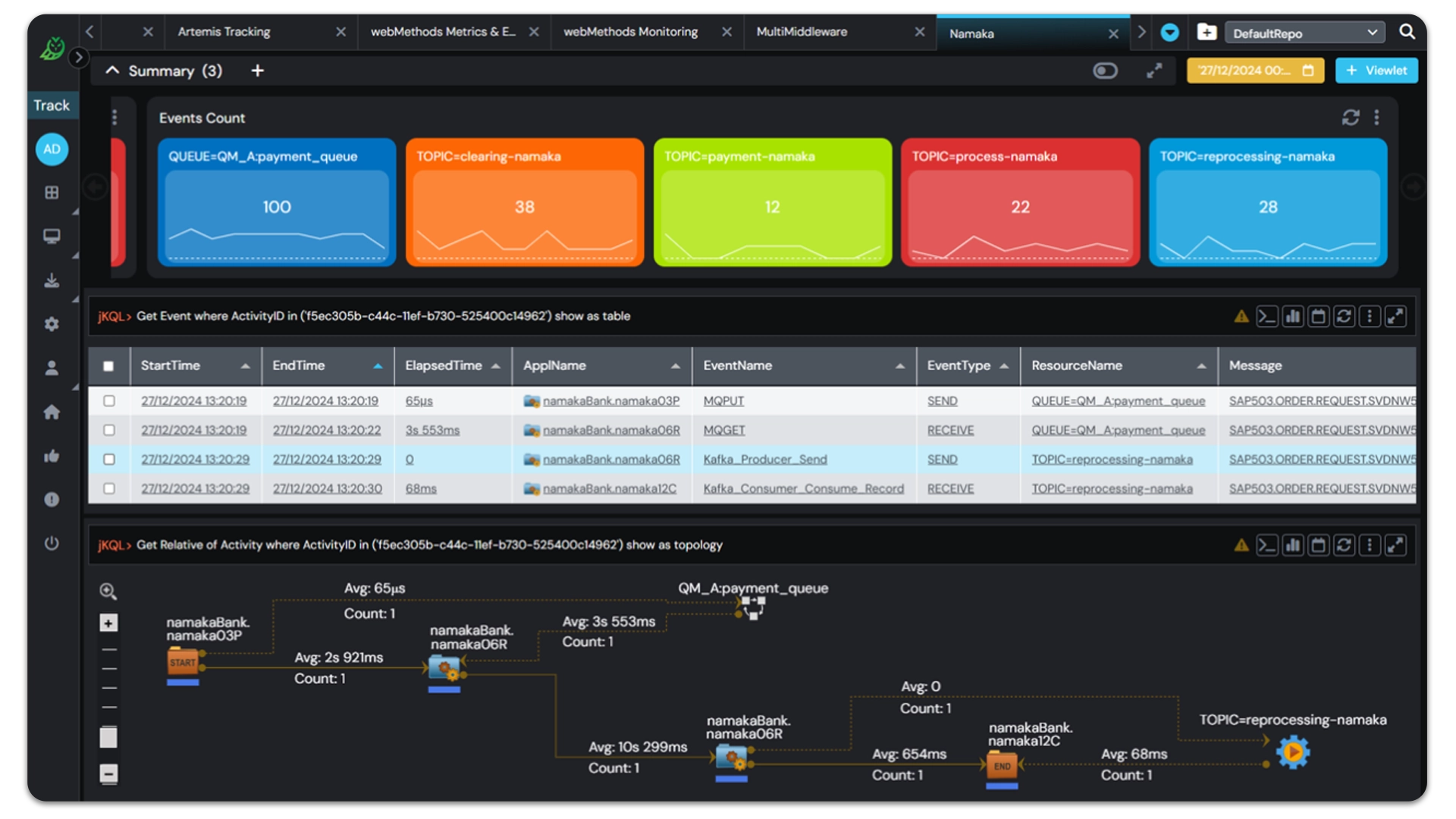The image size is (1456, 819).
Task: Click the topology zoom slider handle
Action: (108, 737)
